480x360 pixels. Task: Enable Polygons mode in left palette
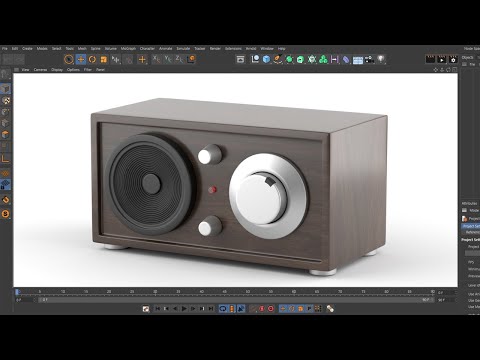(x=5, y=134)
